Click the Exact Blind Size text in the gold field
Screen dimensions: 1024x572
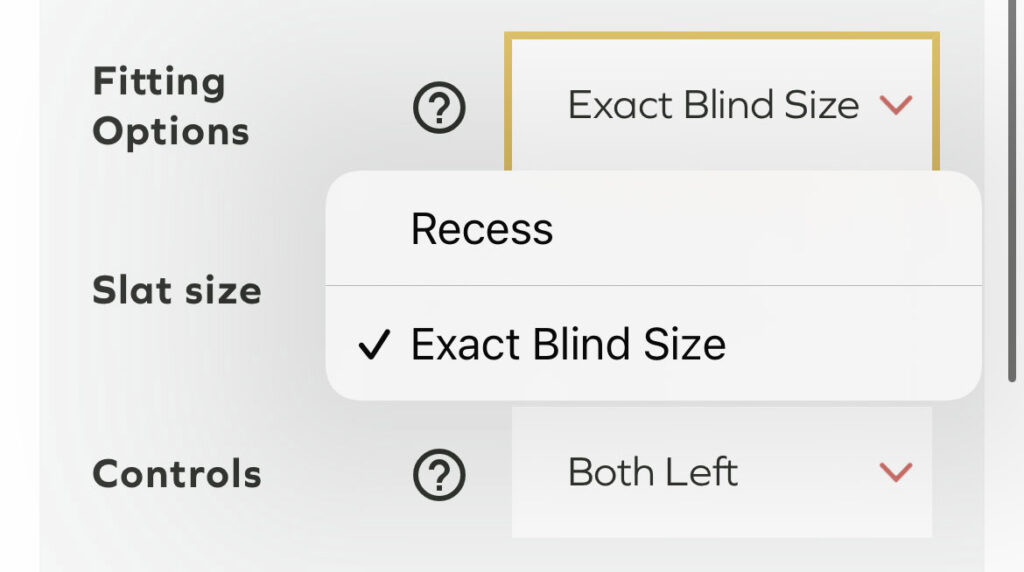[x=713, y=105]
